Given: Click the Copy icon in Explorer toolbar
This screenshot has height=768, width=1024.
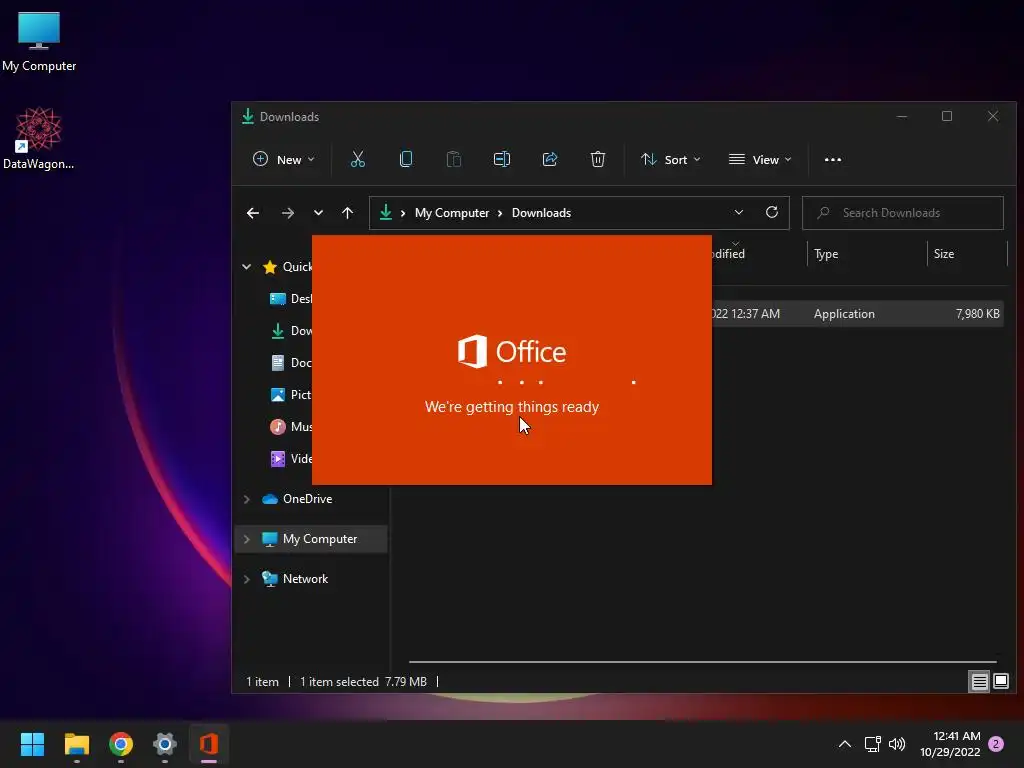Looking at the screenshot, I should [406, 159].
